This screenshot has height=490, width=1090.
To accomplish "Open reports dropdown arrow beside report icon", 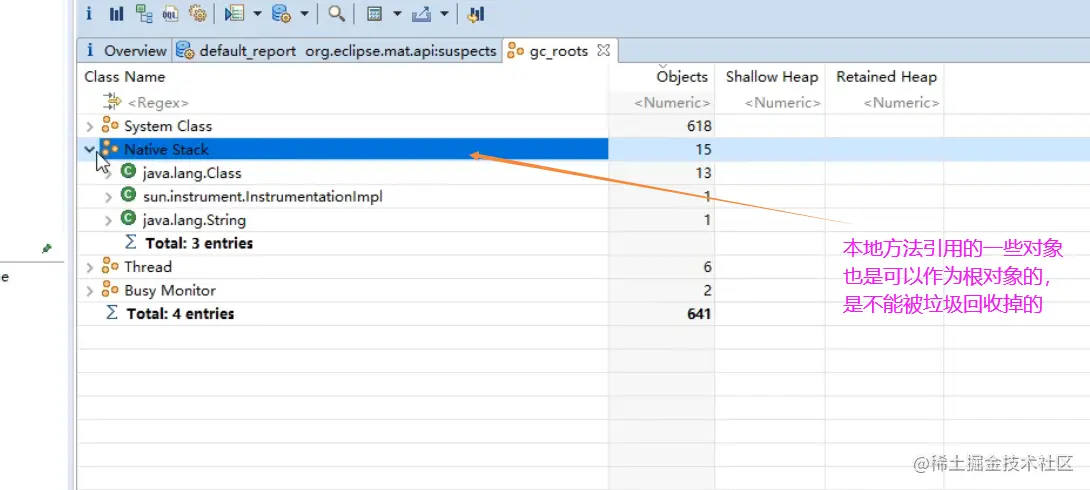I will 257,14.
